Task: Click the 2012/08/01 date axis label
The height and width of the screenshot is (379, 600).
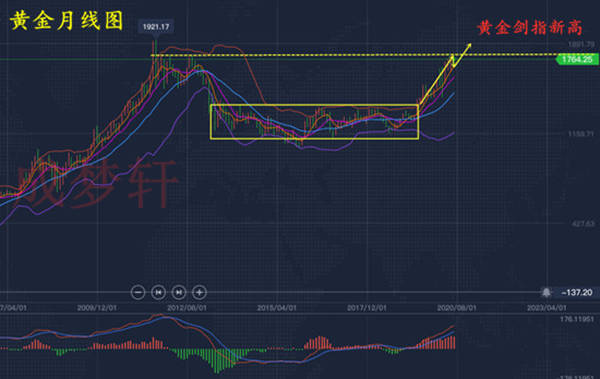Action: 187,308
